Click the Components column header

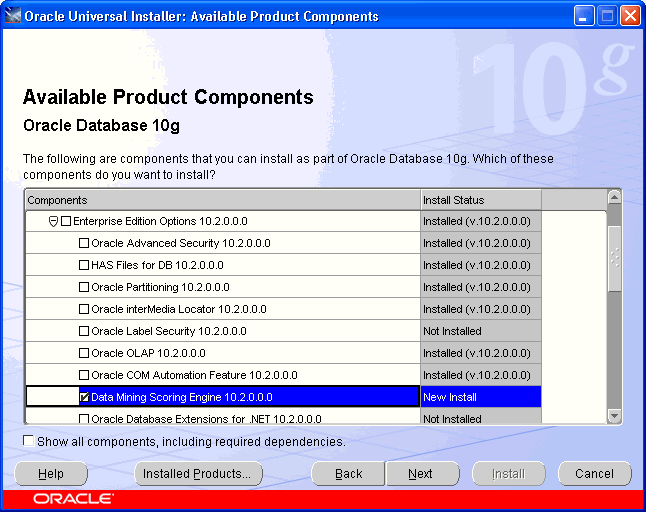[222, 200]
